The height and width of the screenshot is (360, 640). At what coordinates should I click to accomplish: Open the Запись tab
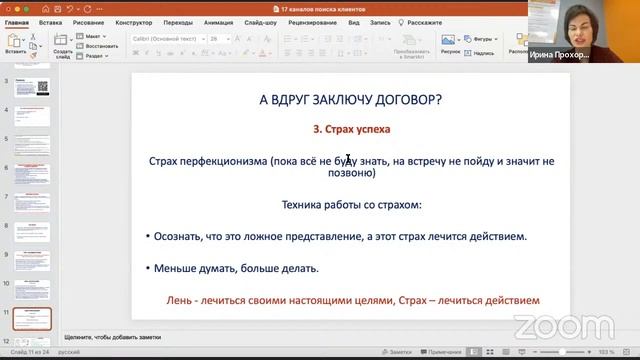click(x=380, y=23)
